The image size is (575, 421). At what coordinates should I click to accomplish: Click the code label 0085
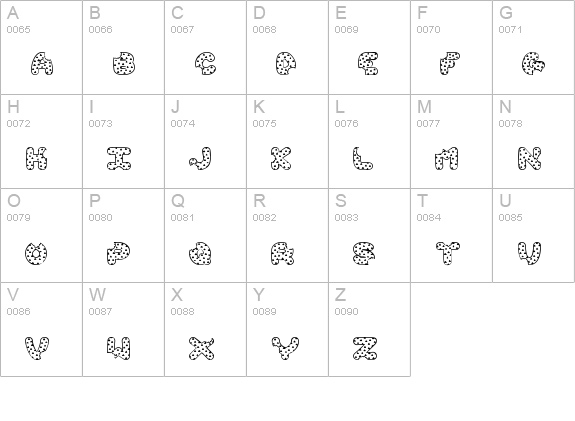tap(510, 217)
